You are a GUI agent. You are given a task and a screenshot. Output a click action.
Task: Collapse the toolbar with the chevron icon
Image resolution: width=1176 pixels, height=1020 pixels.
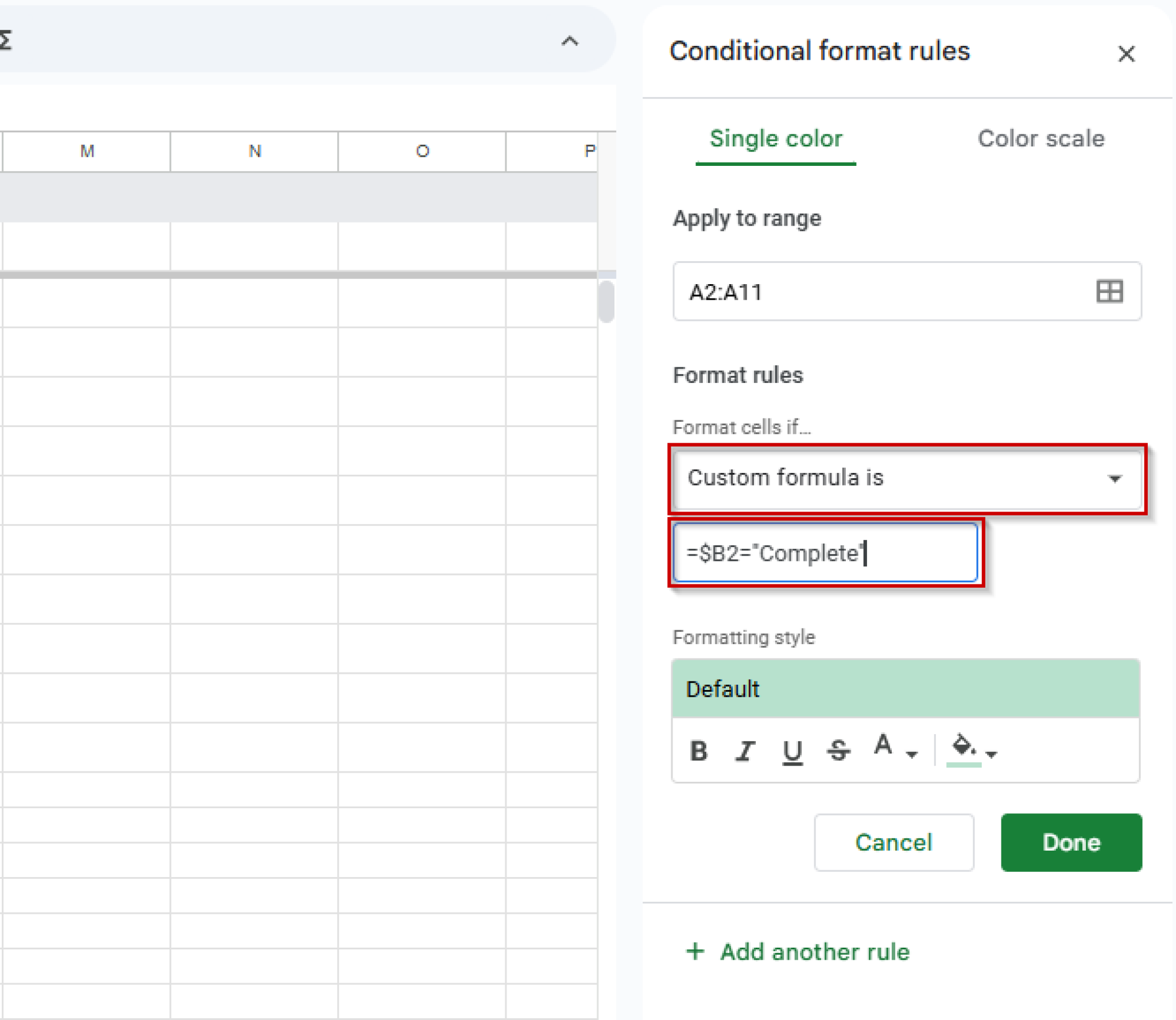click(569, 41)
